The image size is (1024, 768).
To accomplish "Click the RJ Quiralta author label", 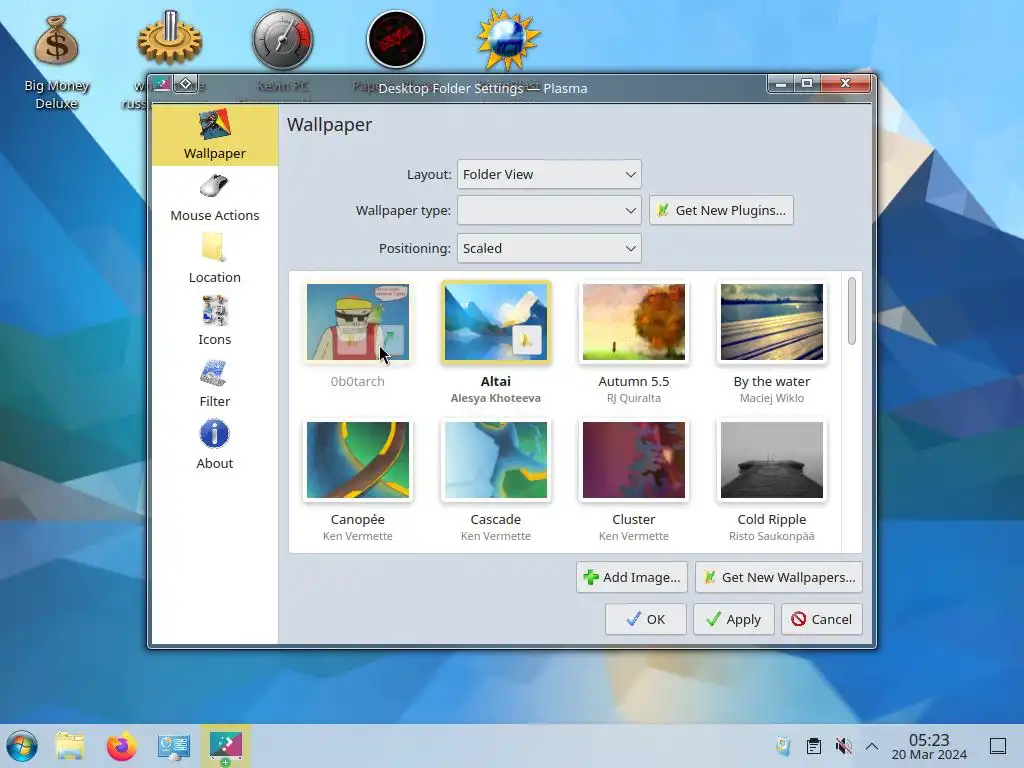I will (633, 398).
